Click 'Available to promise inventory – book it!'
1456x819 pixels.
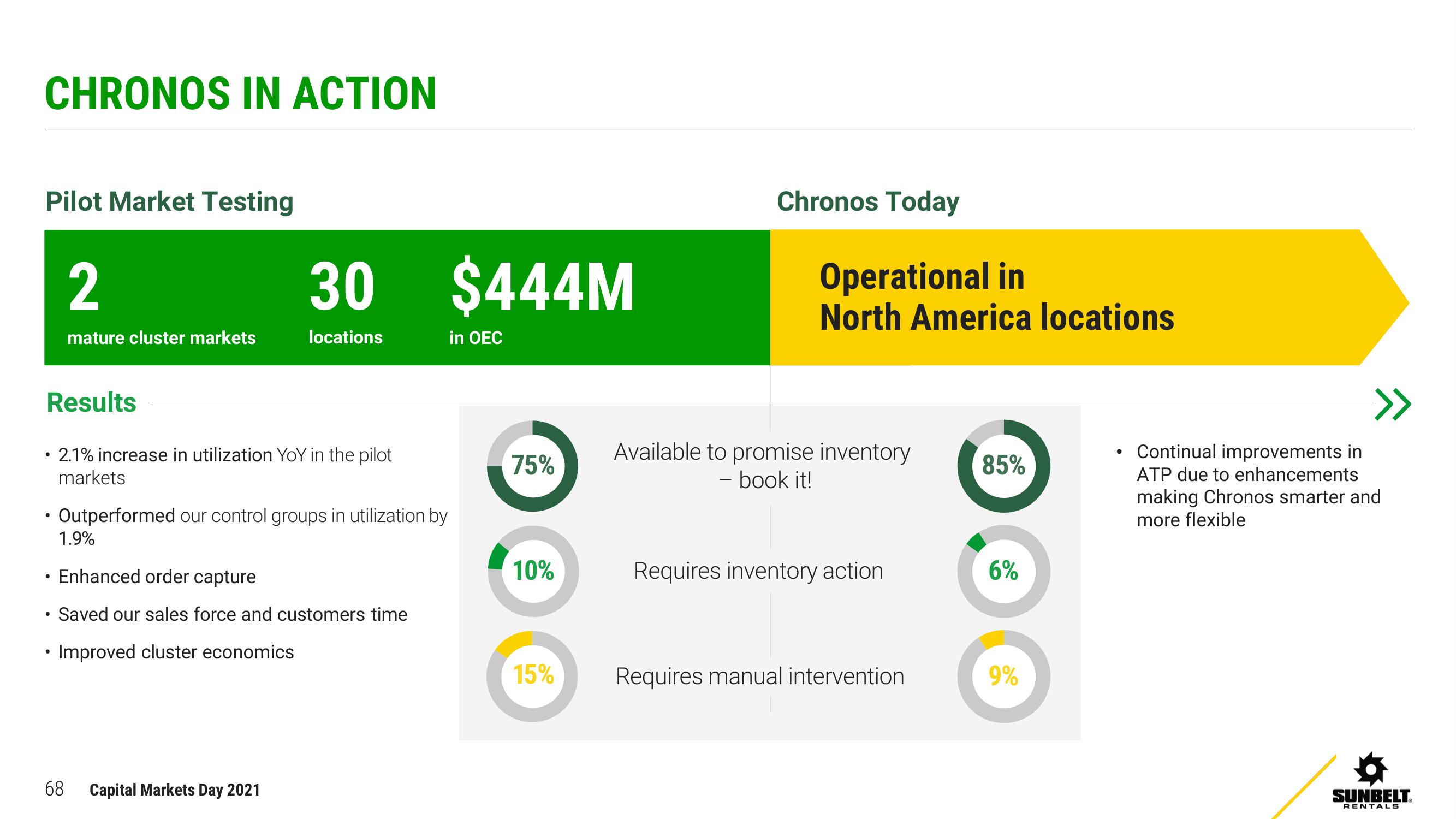(762, 466)
